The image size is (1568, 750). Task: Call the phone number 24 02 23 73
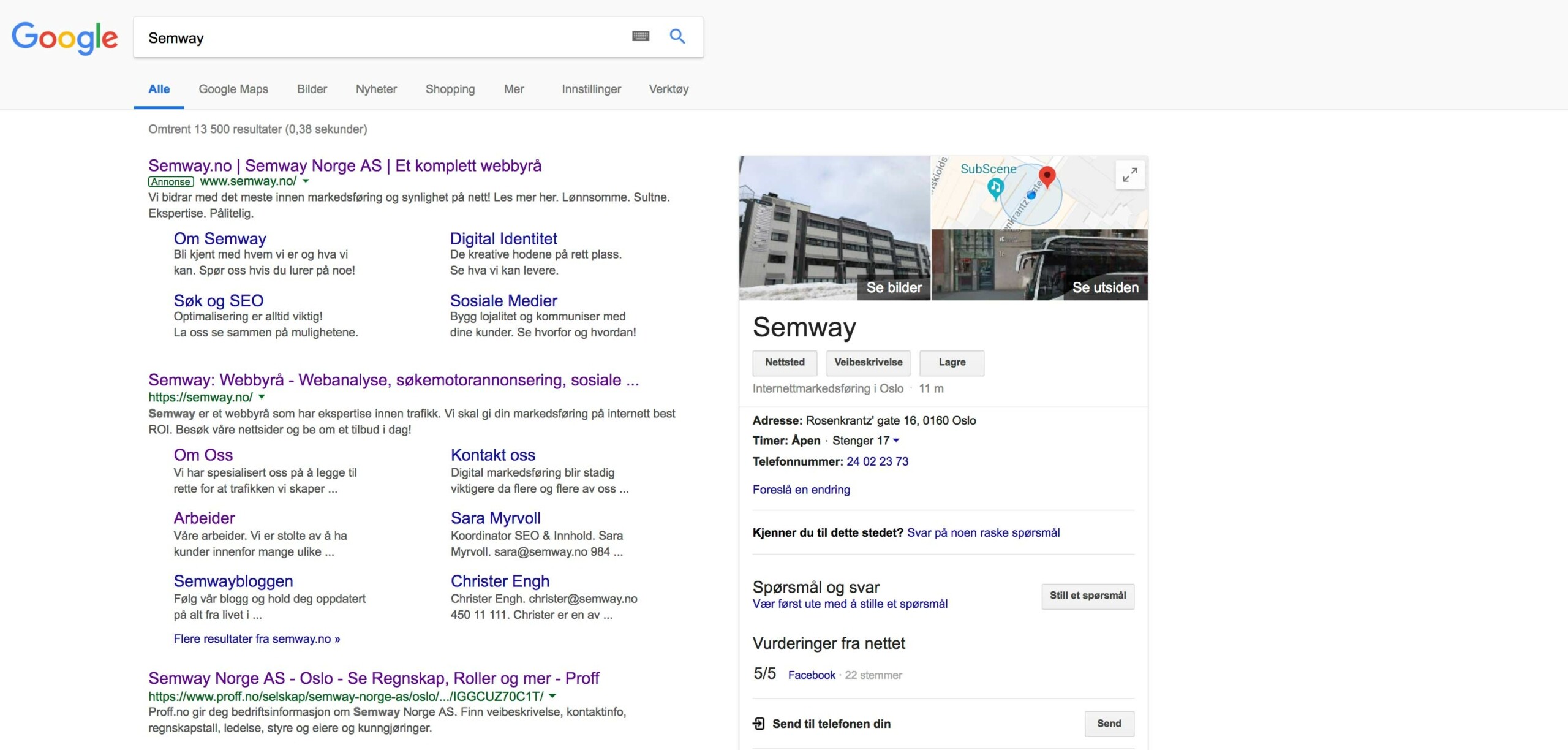tap(877, 461)
